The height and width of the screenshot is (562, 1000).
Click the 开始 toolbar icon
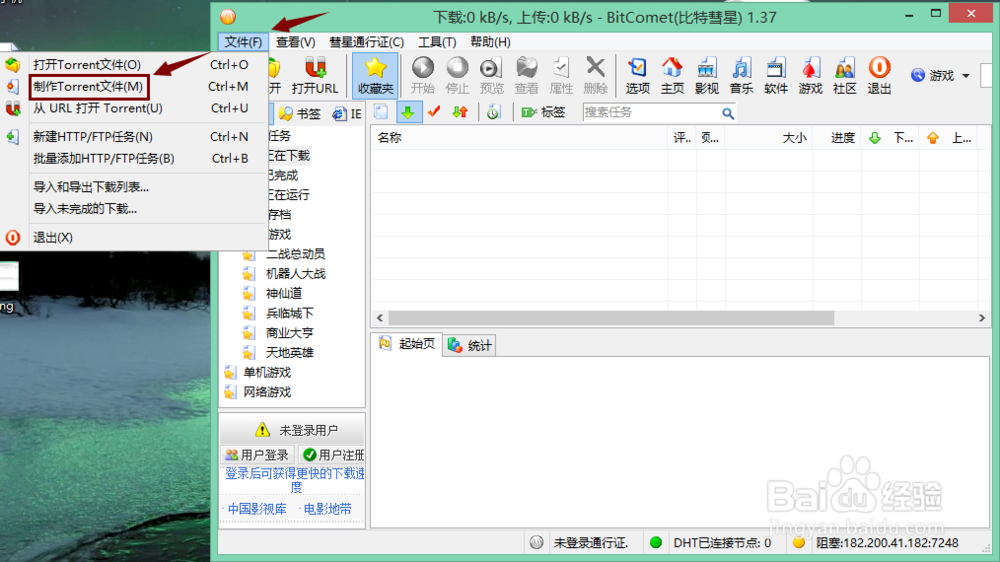[422, 75]
